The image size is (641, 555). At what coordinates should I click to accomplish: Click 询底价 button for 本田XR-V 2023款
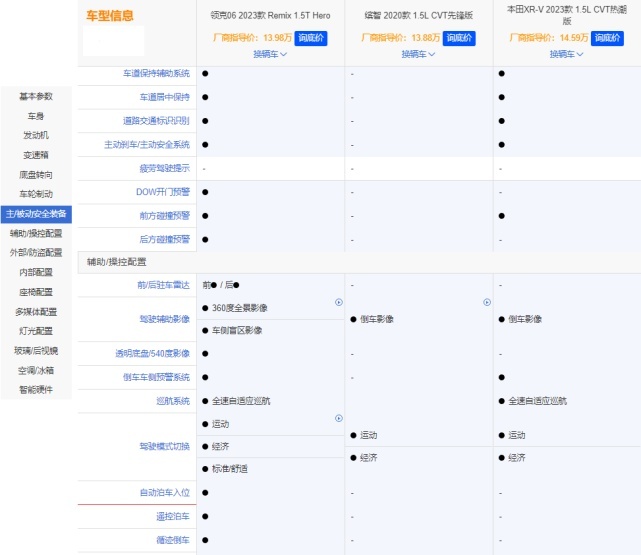point(607,38)
